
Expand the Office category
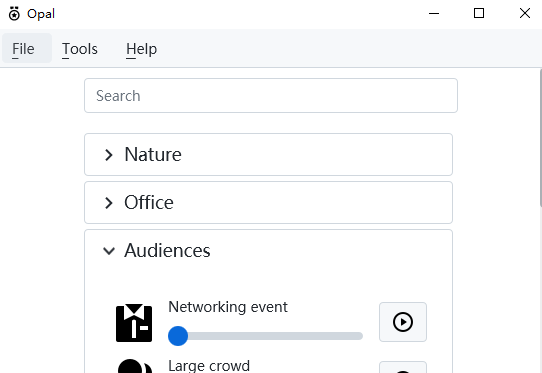point(268,202)
